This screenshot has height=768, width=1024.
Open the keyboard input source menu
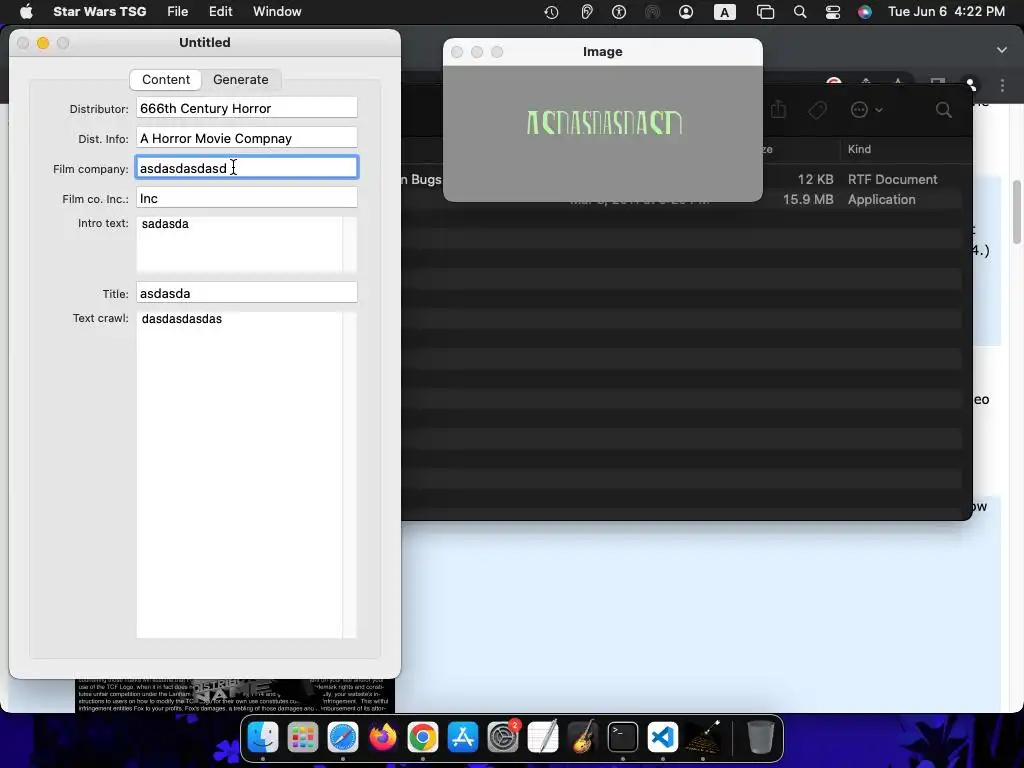(x=724, y=12)
